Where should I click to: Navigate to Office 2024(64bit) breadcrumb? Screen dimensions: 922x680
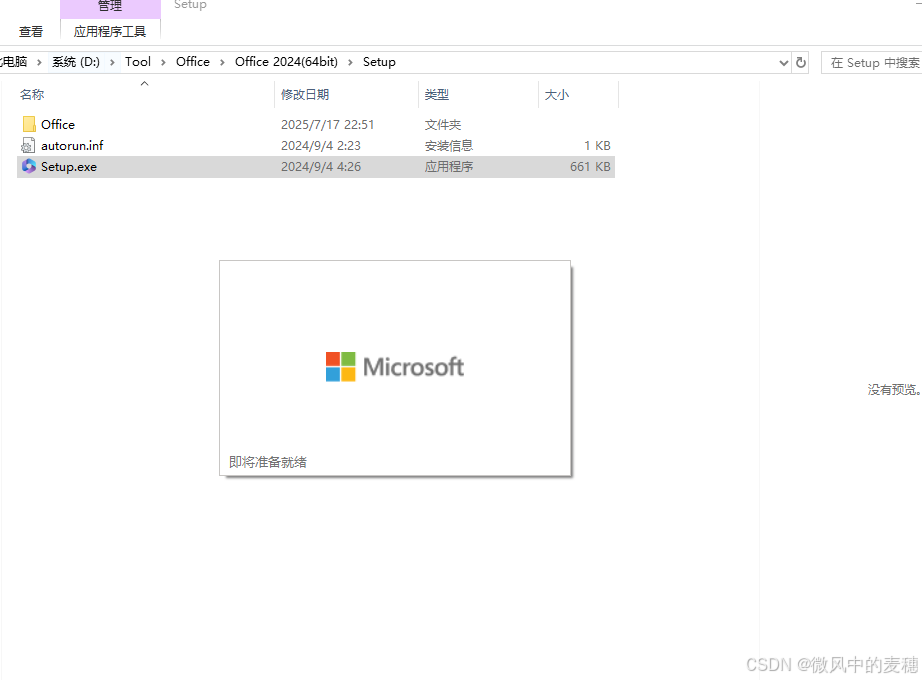tap(286, 62)
